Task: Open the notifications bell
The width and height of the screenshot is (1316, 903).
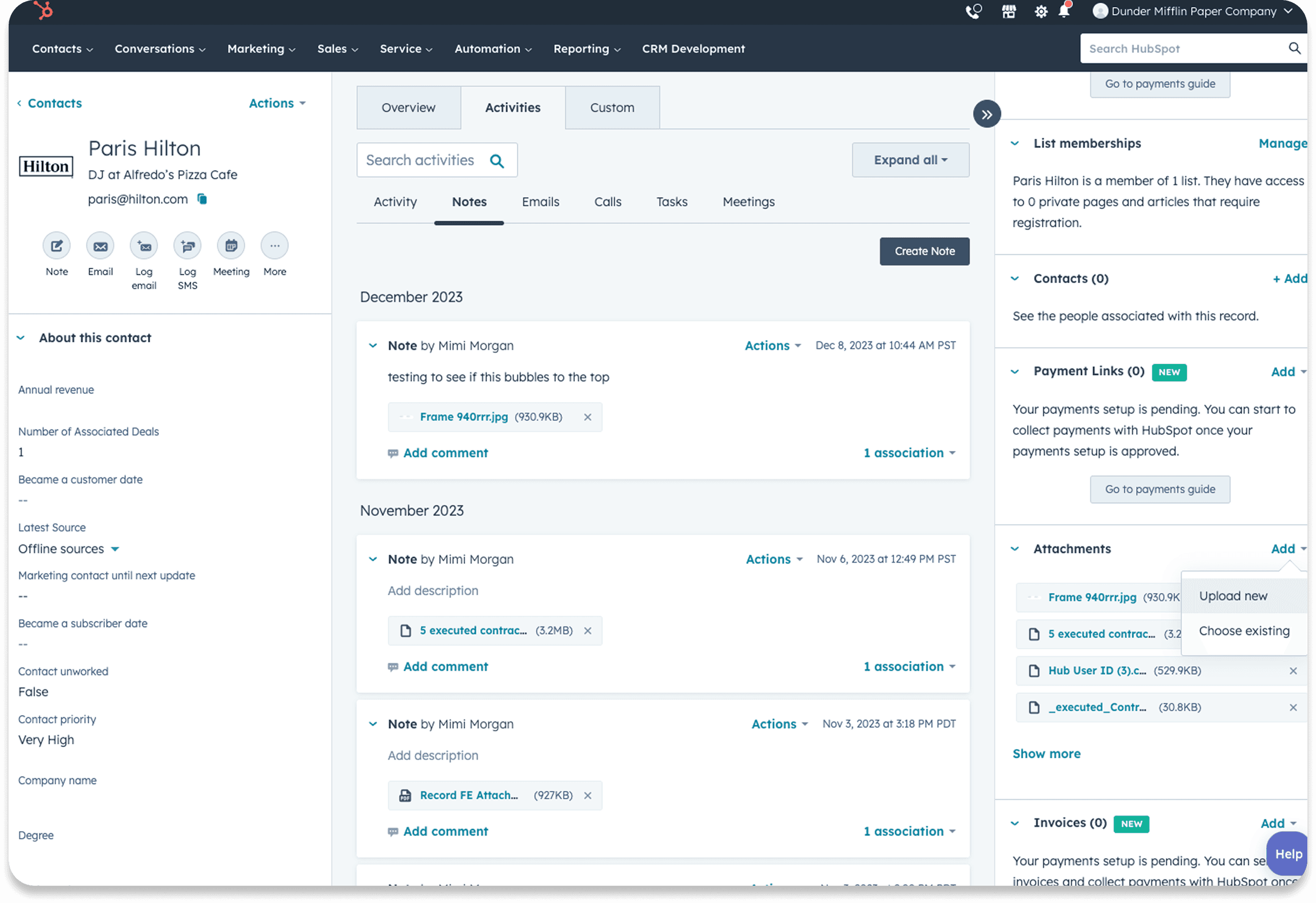Action: (1064, 11)
